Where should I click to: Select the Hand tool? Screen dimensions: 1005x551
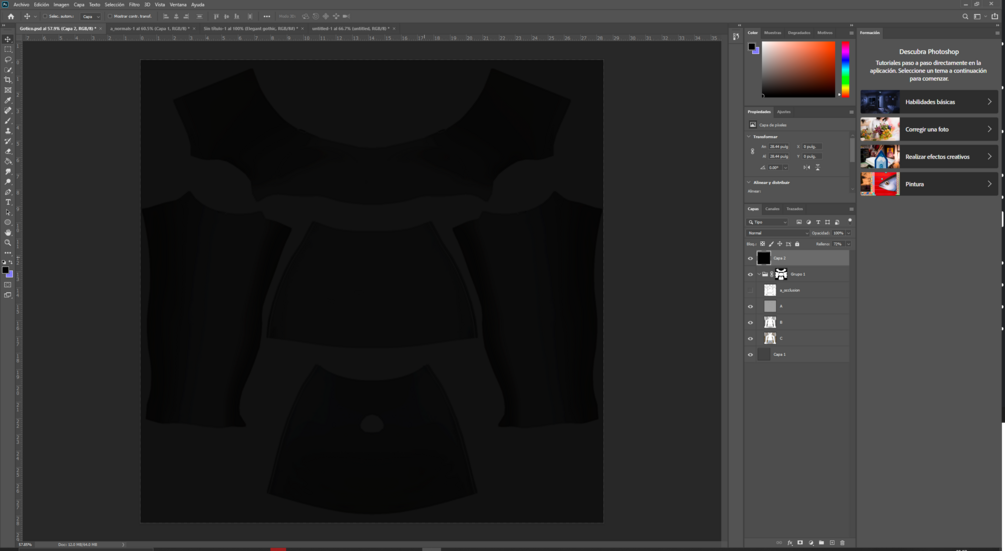8,233
